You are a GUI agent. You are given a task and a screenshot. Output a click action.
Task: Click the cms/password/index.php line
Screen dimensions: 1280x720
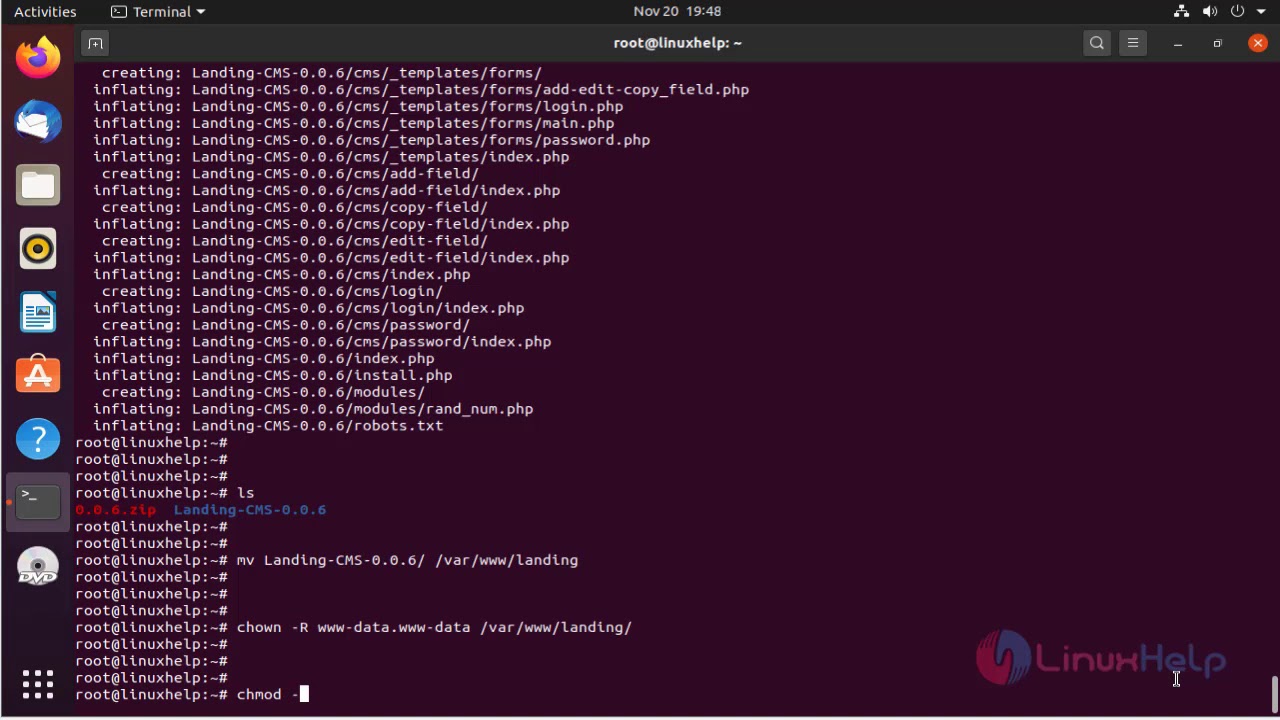click(322, 342)
